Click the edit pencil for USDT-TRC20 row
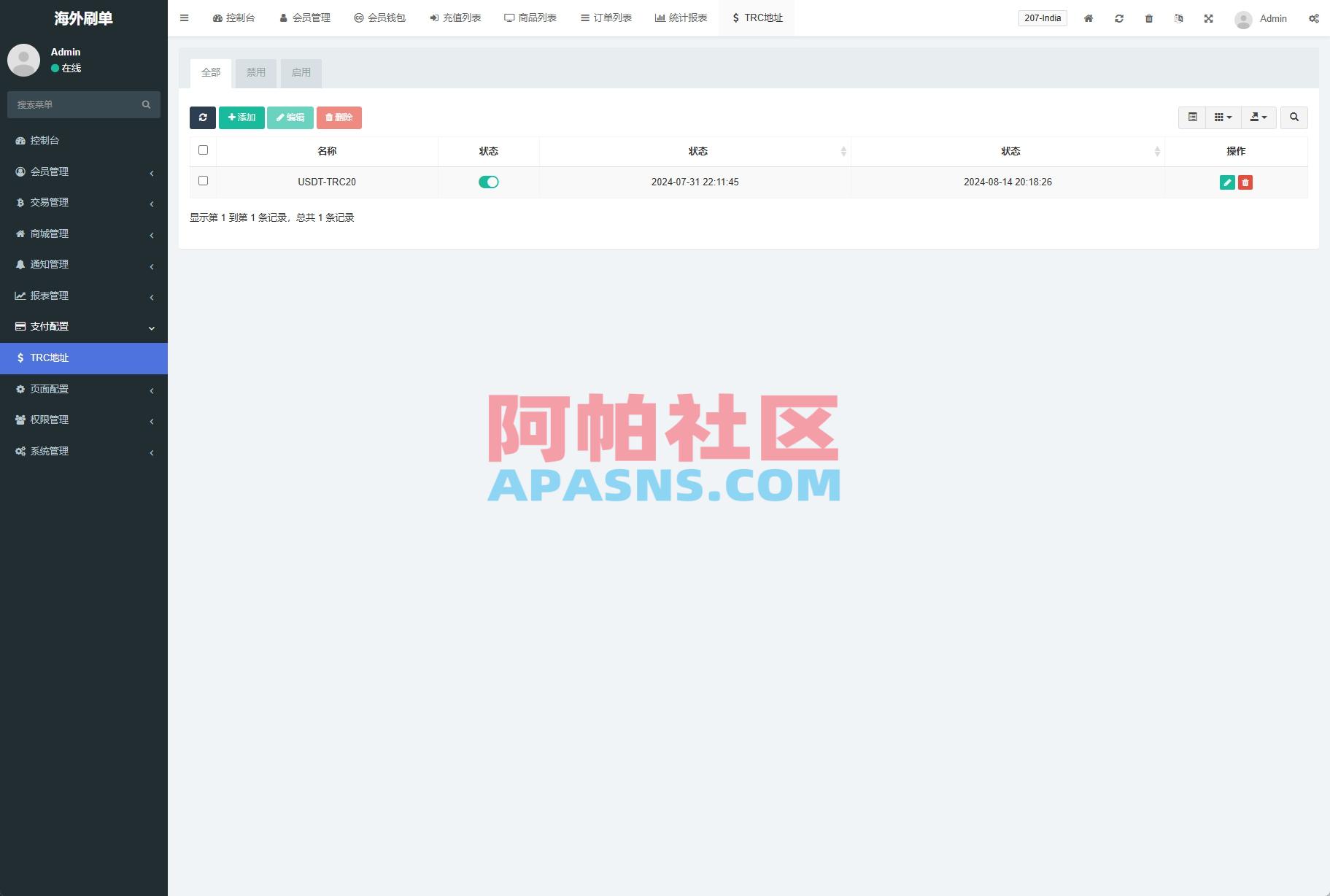This screenshot has height=896, width=1330. [x=1228, y=182]
